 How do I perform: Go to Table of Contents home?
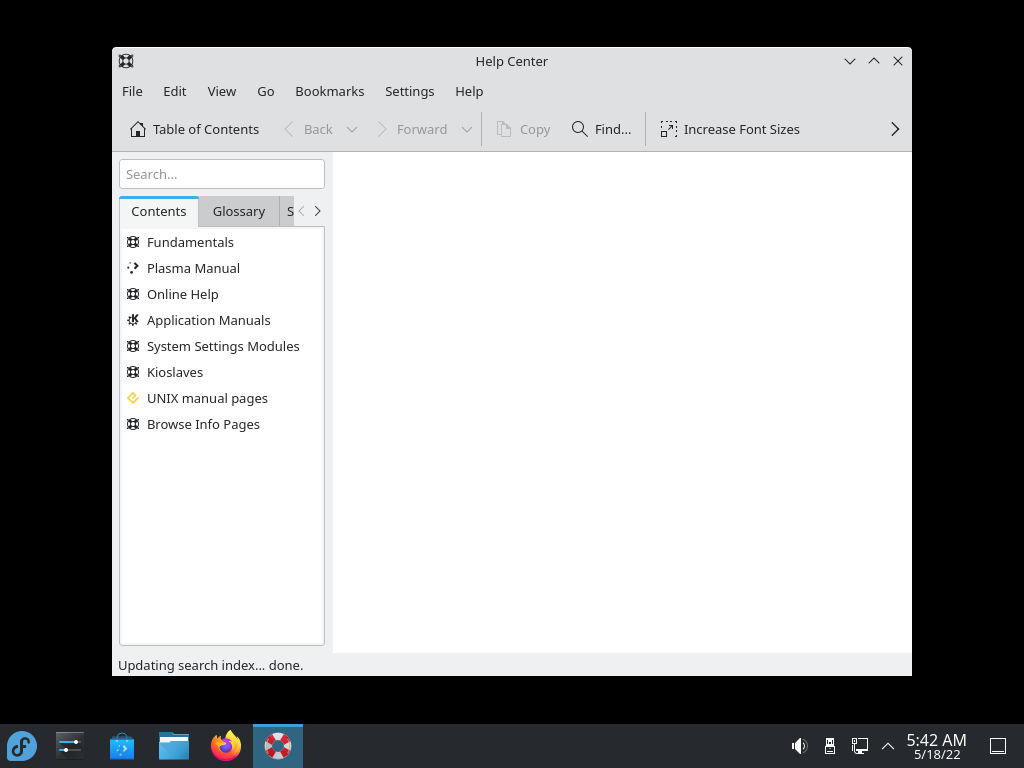tap(194, 129)
